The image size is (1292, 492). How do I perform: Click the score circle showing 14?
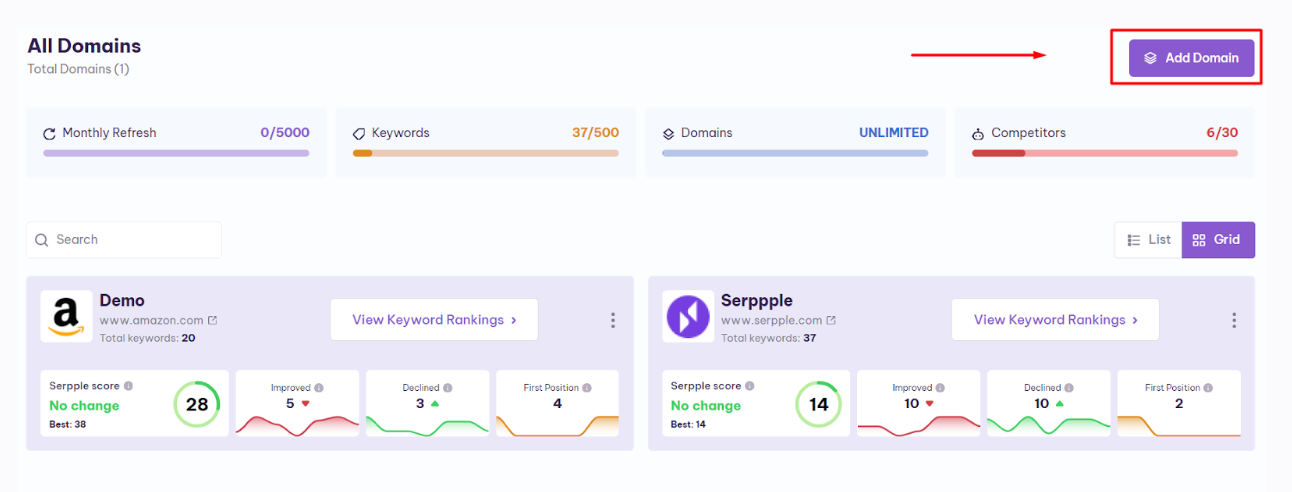coord(819,405)
